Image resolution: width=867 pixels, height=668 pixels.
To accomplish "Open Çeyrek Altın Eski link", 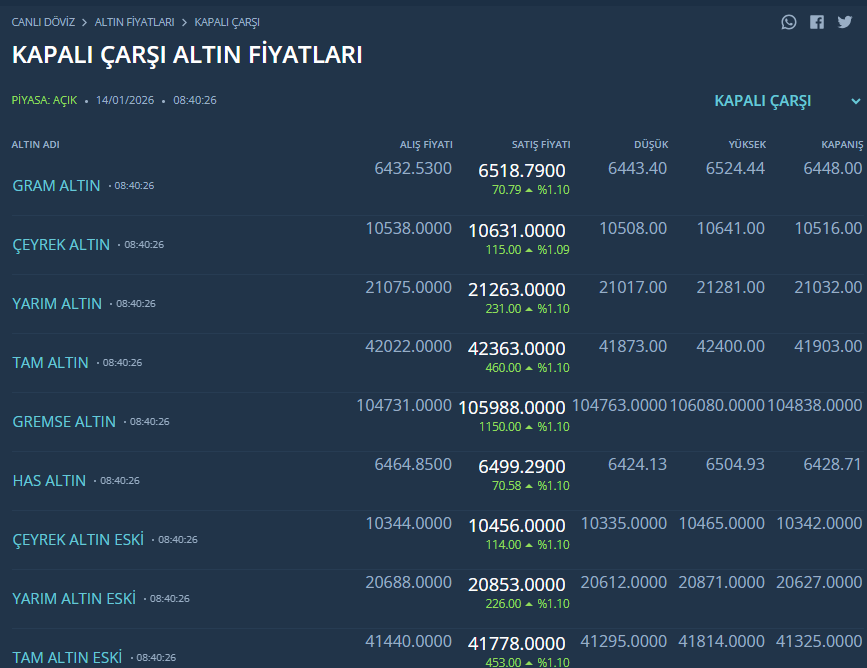I will [78, 540].
